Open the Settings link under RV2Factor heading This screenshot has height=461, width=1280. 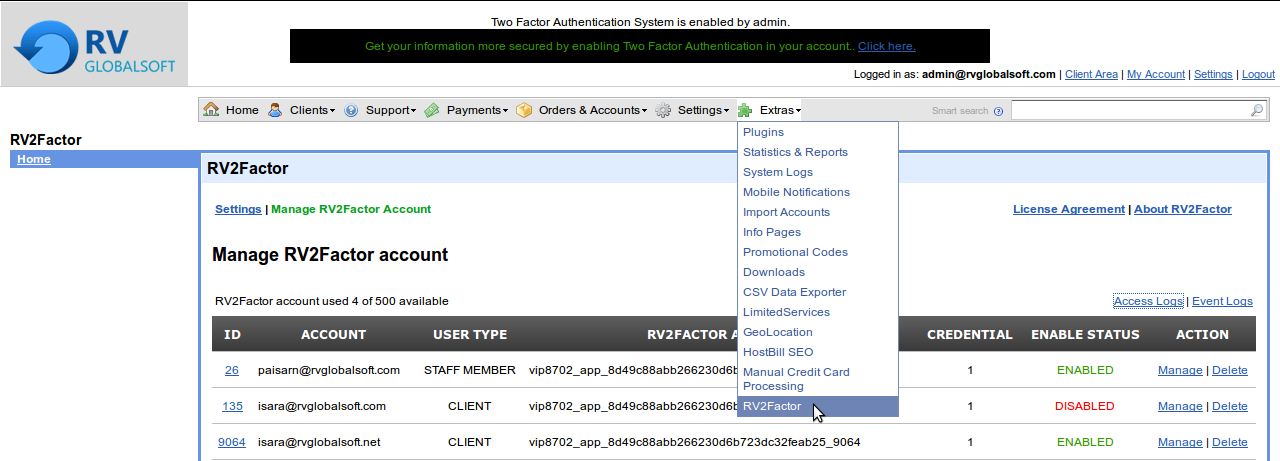[x=238, y=209]
